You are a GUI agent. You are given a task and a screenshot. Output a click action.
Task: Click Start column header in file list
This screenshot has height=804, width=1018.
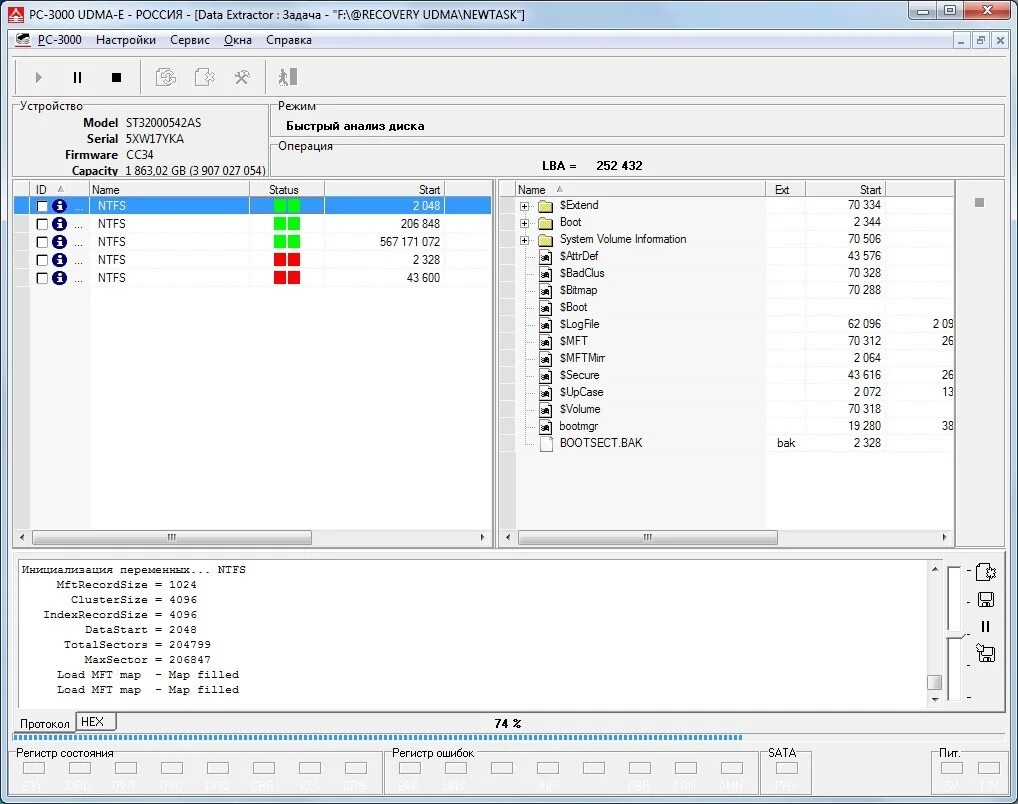click(x=845, y=190)
